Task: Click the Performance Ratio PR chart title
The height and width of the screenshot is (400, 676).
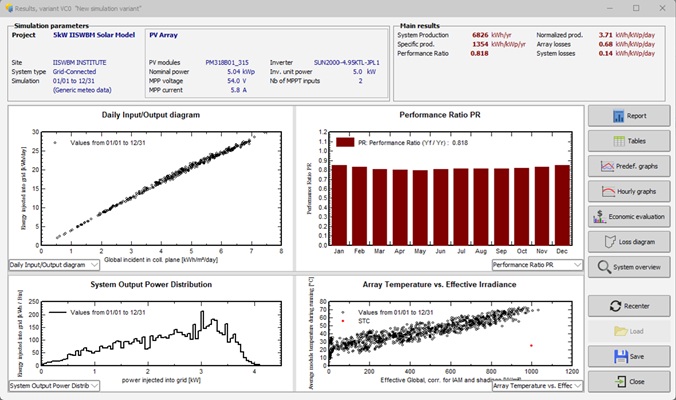Action: click(440, 115)
